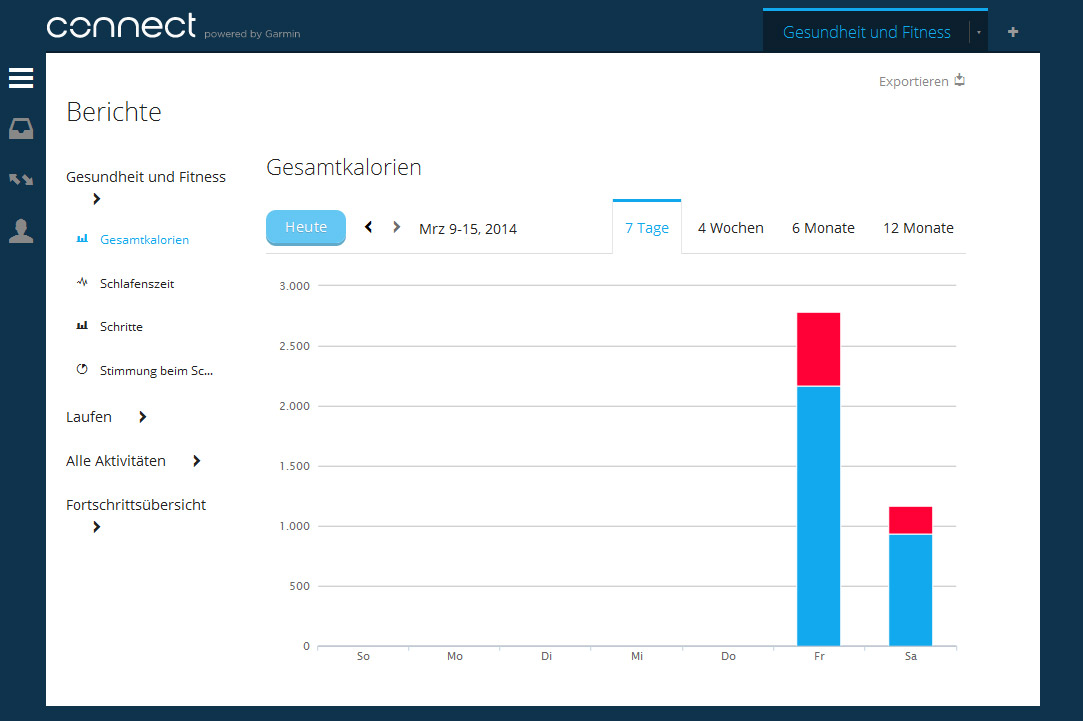Click the Stimmung beim Schlafen gauge icon
The image size is (1083, 721).
pos(82,370)
